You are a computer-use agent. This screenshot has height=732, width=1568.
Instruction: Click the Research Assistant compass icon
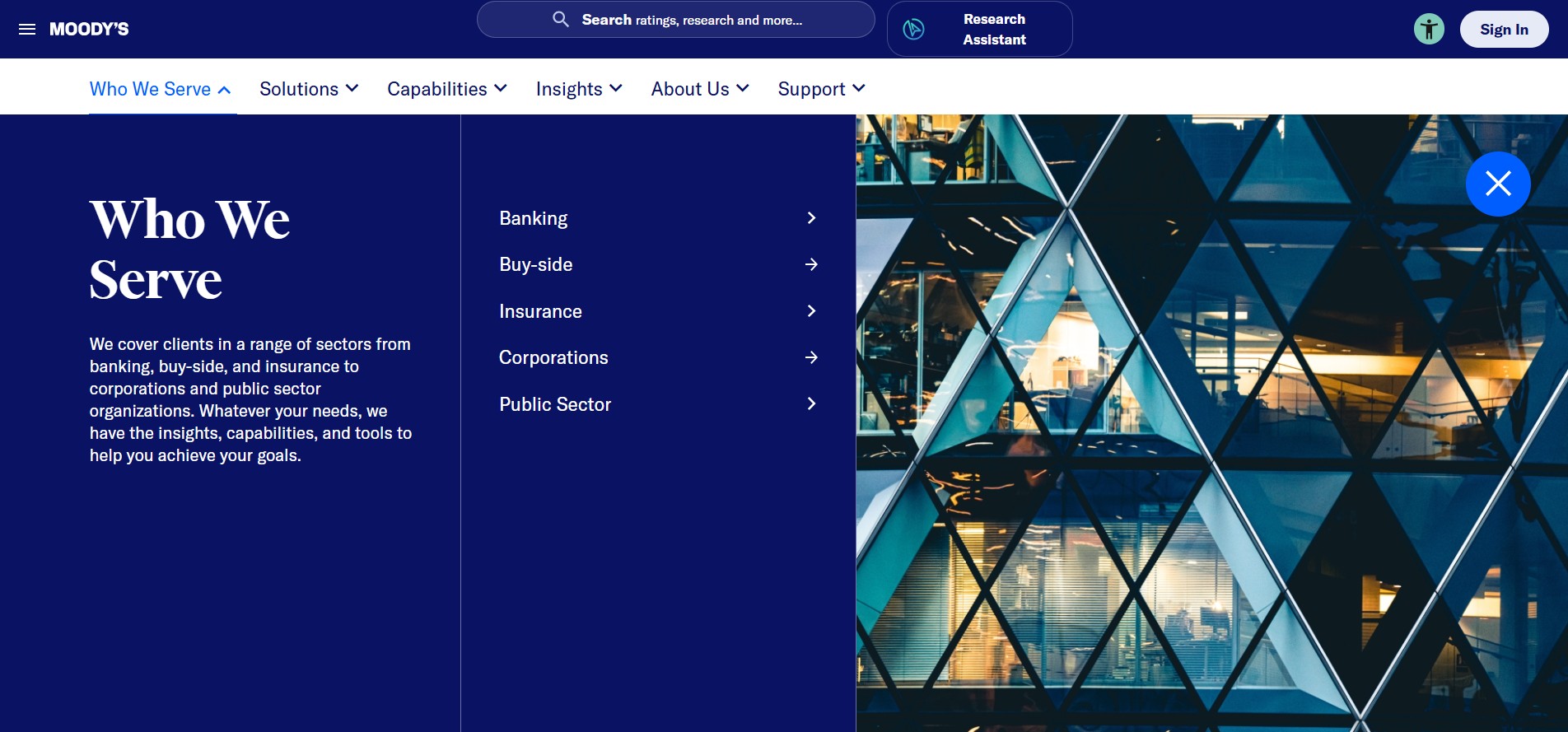click(913, 30)
